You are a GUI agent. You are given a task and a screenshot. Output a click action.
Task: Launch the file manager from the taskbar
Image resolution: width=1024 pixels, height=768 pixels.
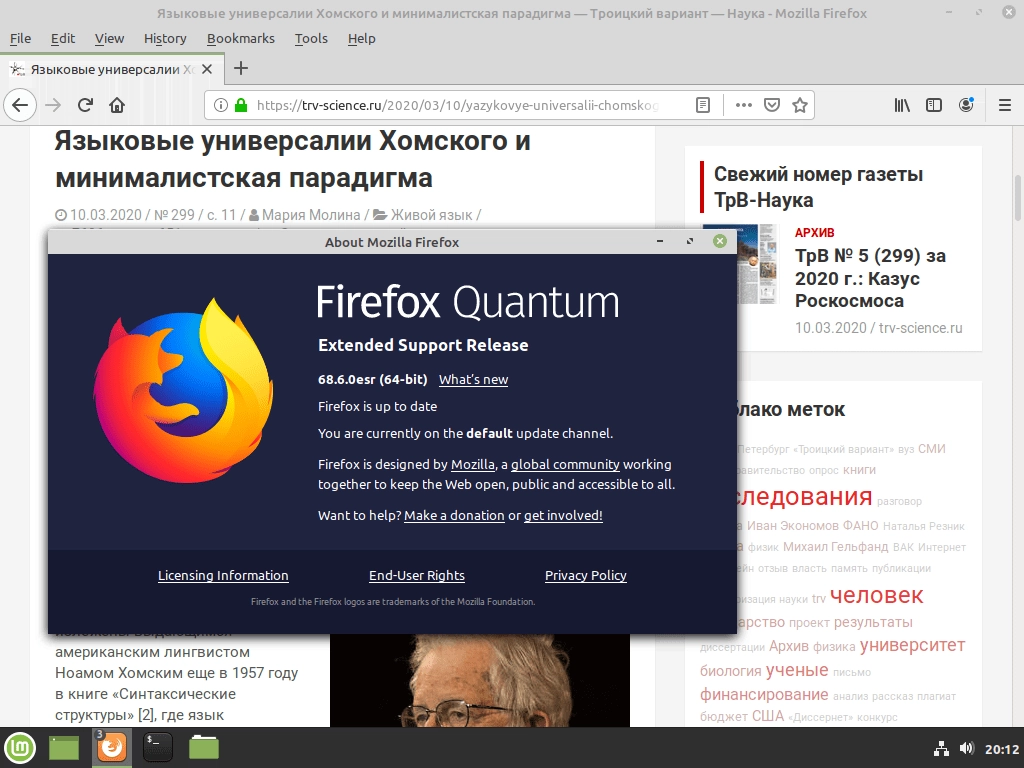pyautogui.click(x=203, y=747)
